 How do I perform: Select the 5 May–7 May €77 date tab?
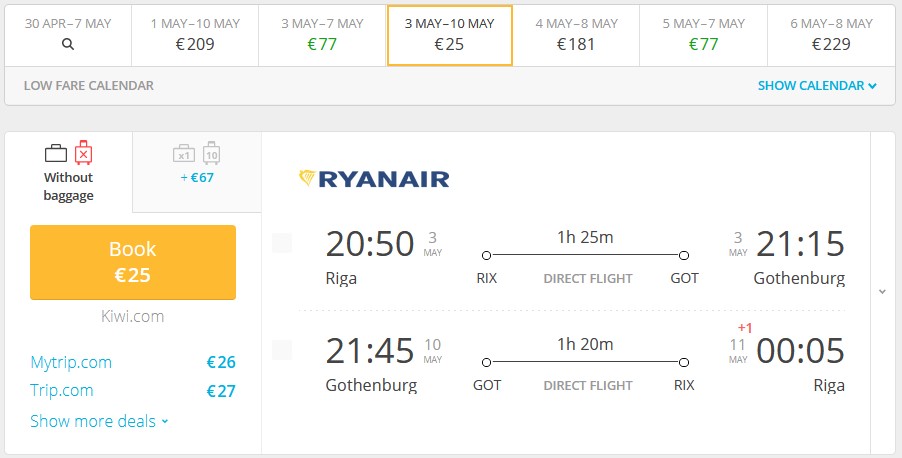pos(704,36)
